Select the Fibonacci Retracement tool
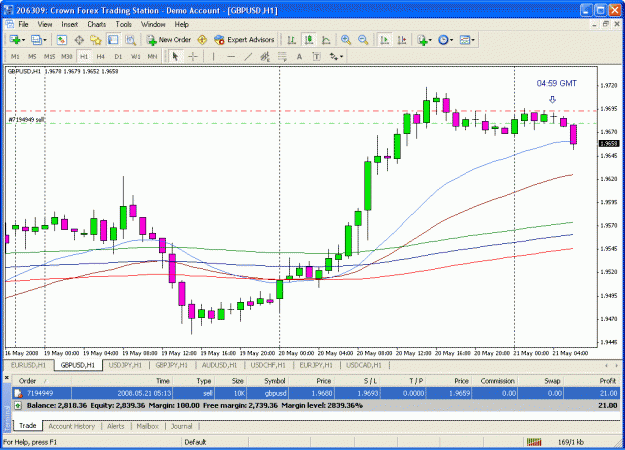Viewport: 625px width, 450px height. pyautogui.click(x=282, y=57)
